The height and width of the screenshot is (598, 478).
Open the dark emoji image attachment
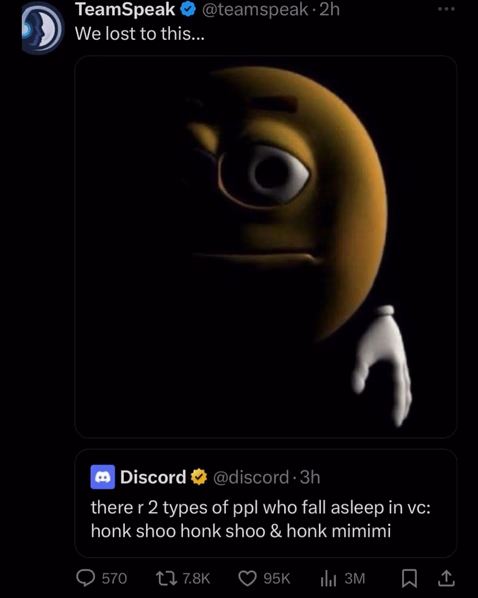point(266,246)
